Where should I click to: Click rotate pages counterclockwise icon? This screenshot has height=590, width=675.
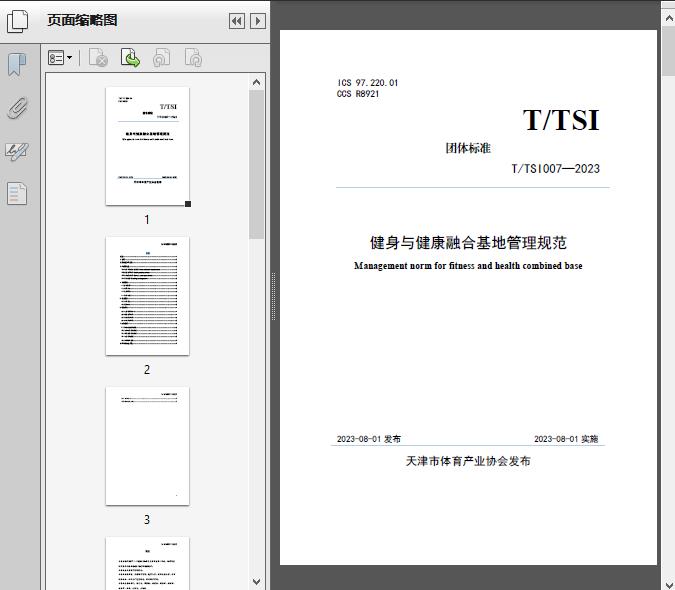(161, 58)
